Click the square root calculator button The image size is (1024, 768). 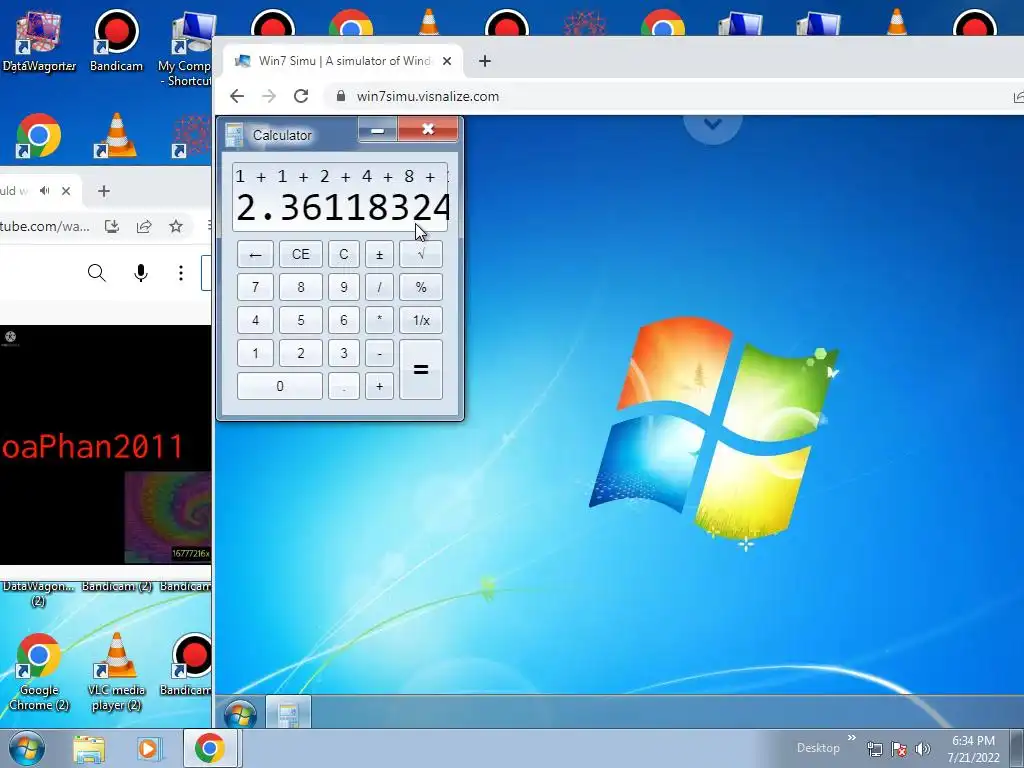point(421,254)
